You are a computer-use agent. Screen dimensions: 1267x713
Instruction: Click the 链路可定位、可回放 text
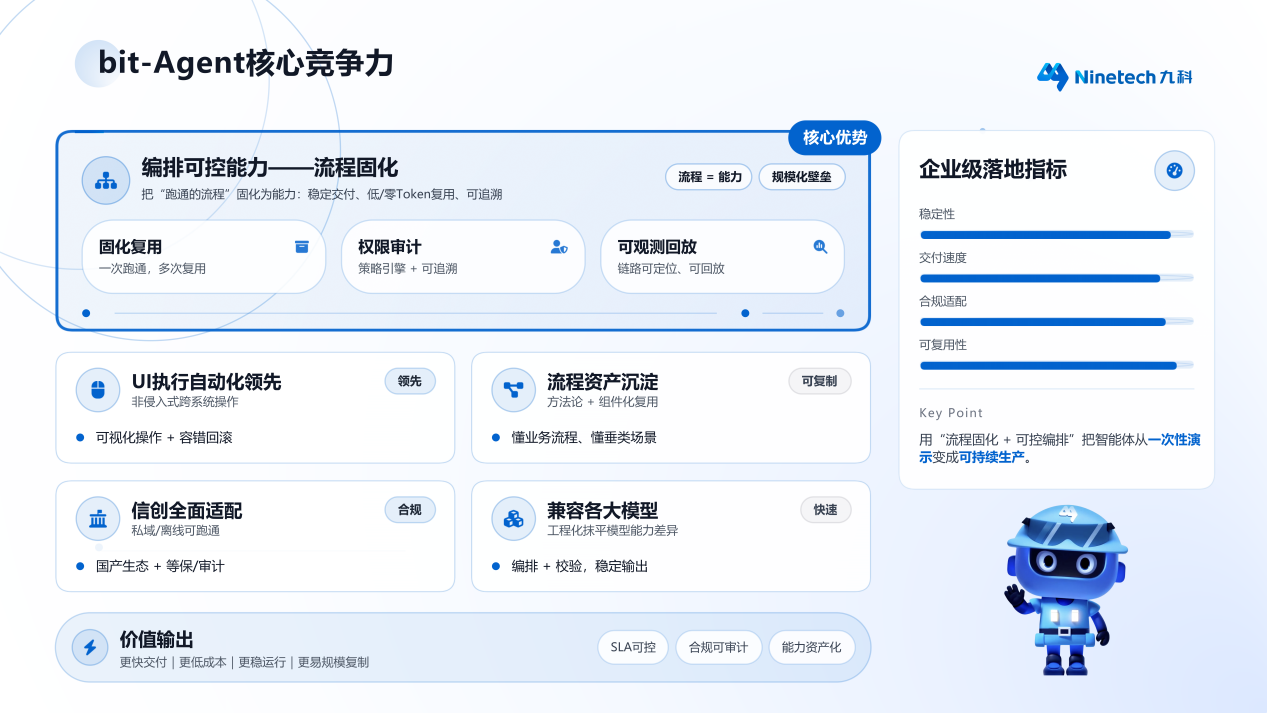[671, 269]
